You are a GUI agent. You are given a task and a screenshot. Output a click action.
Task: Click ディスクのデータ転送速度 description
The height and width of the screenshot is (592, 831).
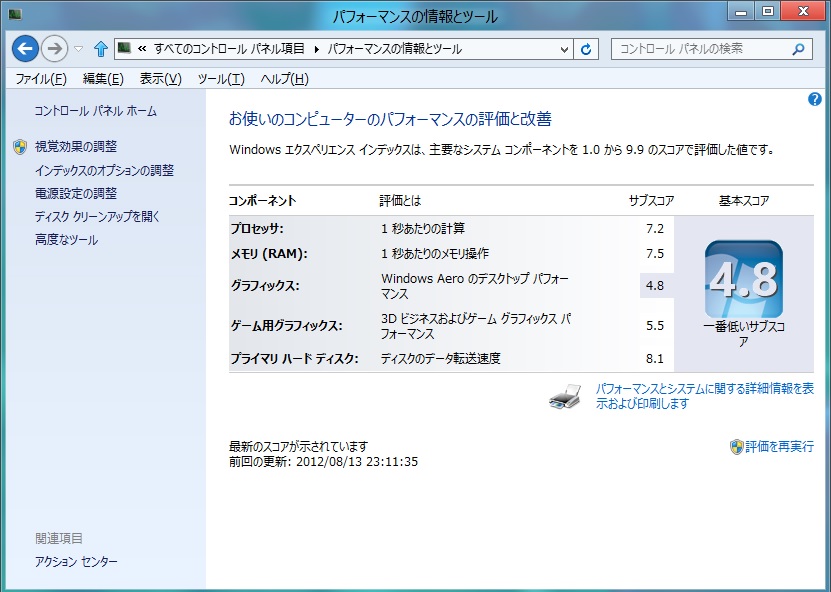(x=440, y=359)
